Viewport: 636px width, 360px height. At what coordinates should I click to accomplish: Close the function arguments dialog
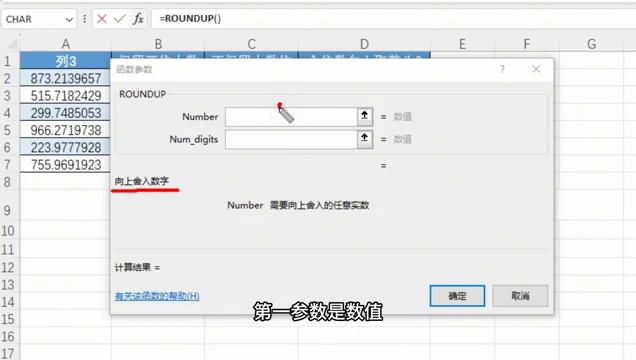click(536, 69)
